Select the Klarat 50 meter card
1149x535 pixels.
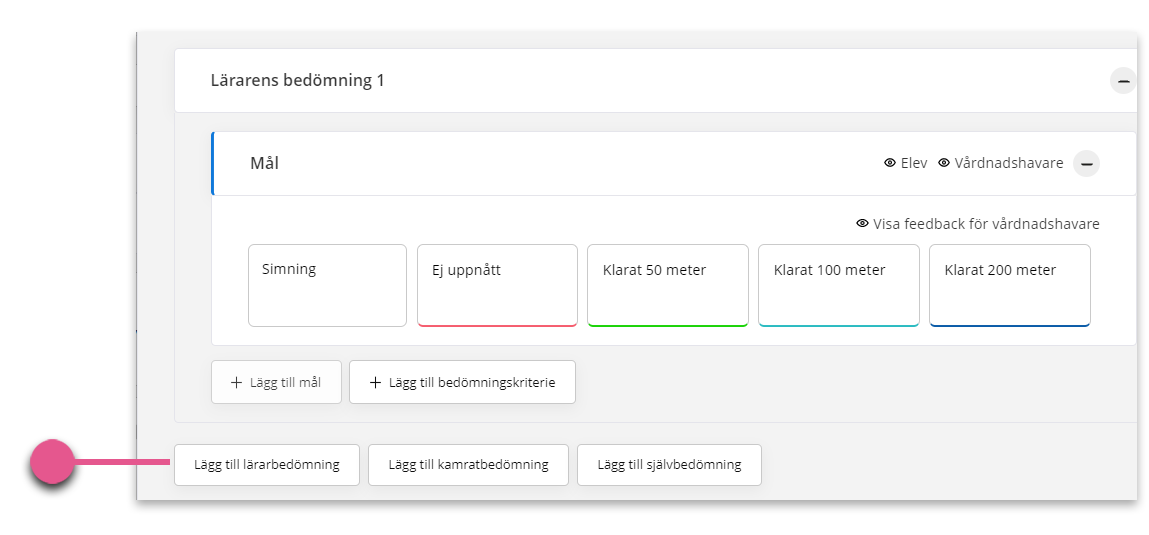click(x=668, y=285)
